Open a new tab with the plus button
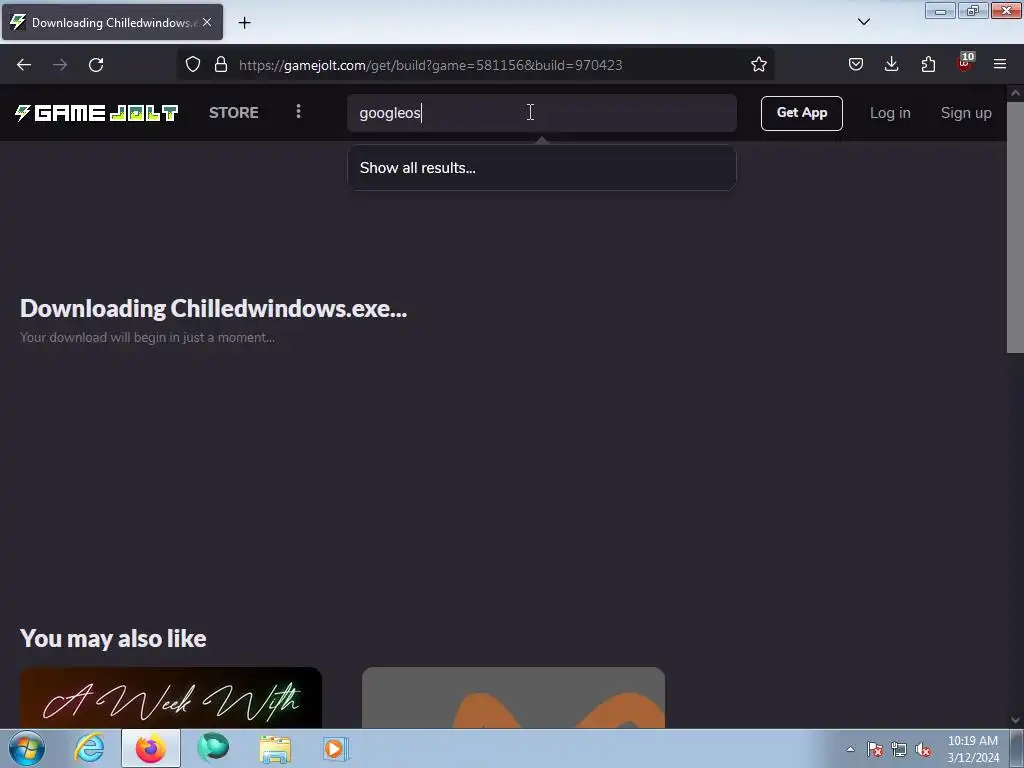The width and height of the screenshot is (1024, 768). pos(244,23)
